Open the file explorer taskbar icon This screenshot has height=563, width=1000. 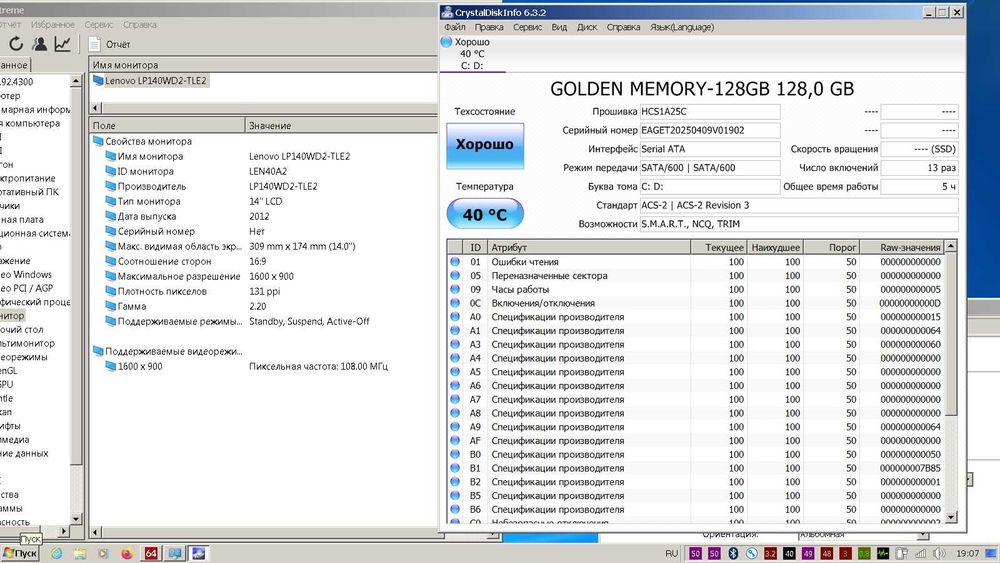80,553
